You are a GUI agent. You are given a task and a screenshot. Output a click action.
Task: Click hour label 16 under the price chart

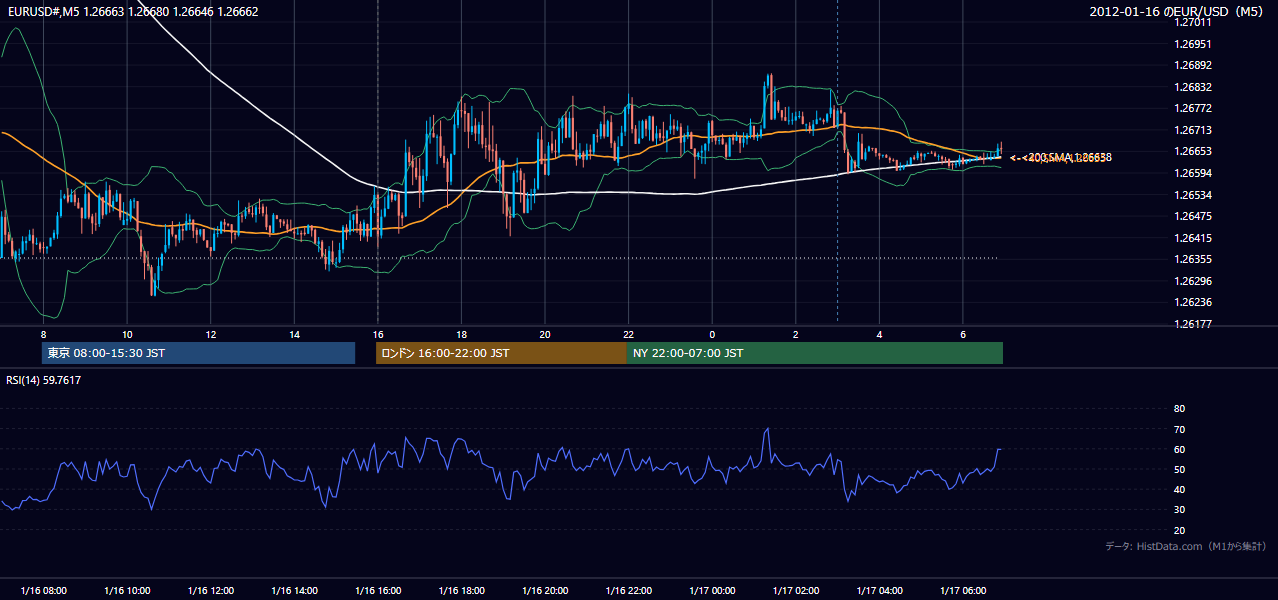pyautogui.click(x=378, y=334)
